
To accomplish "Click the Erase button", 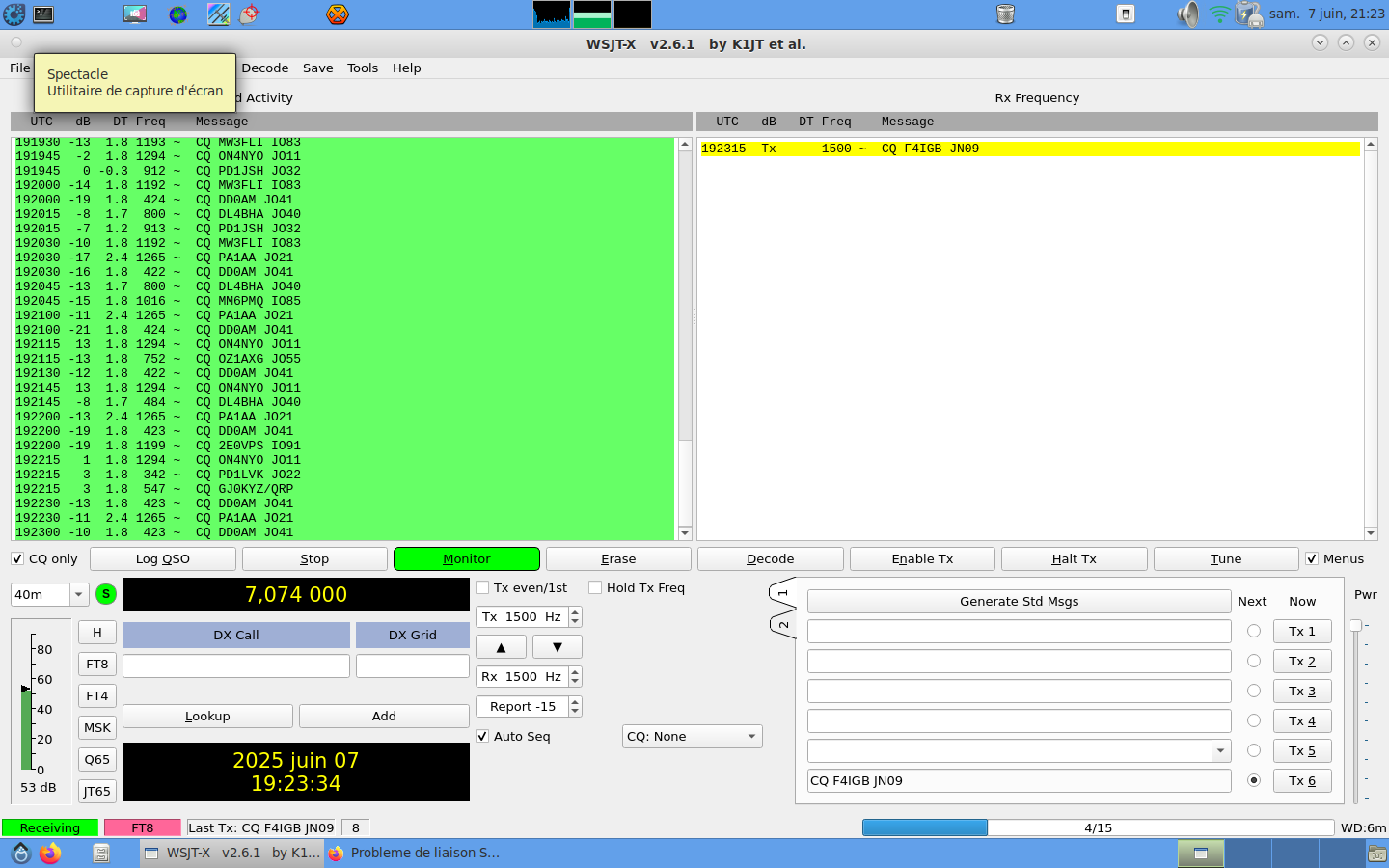I will (x=618, y=559).
